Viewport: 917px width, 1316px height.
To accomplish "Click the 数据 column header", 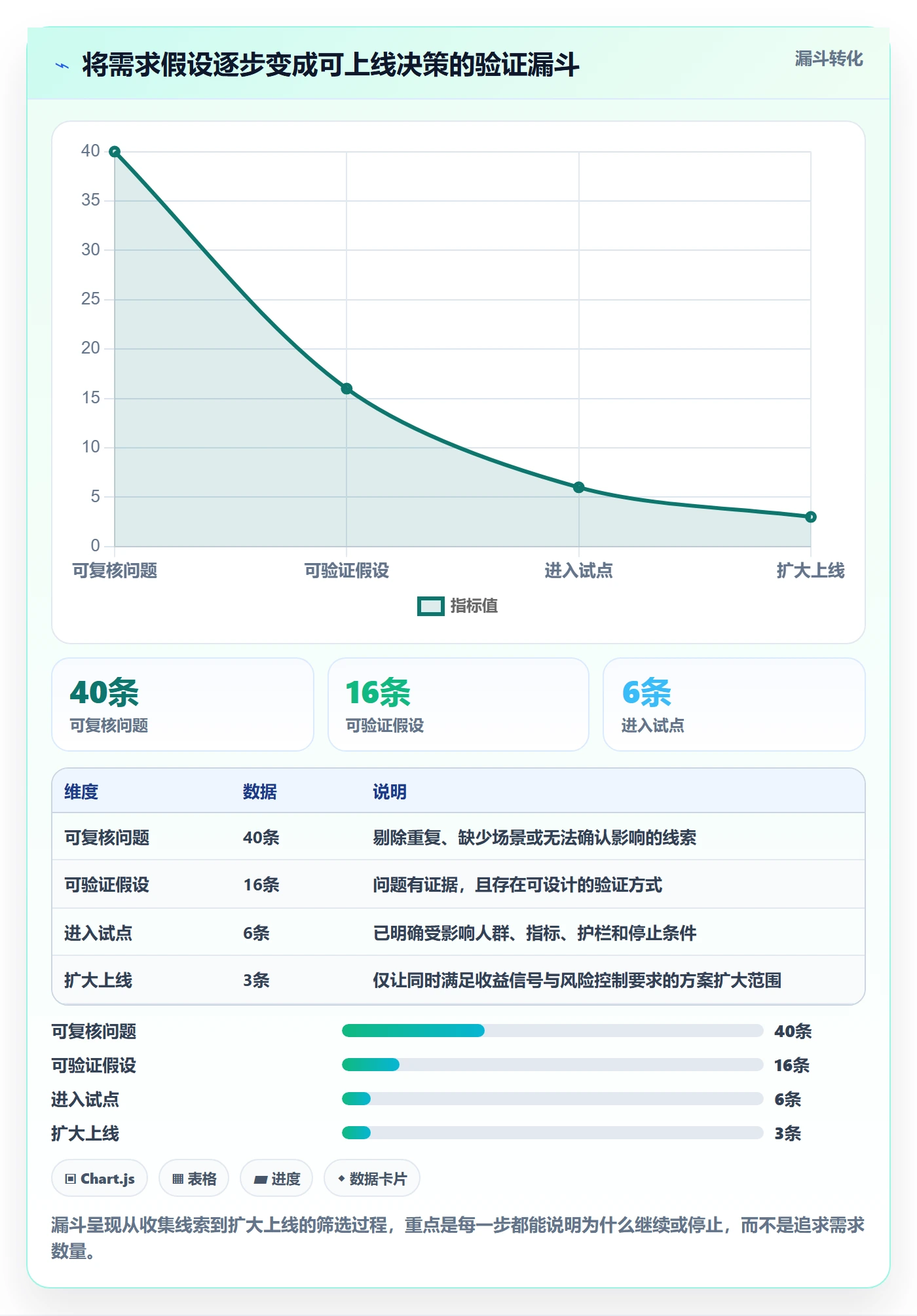I will click(260, 792).
